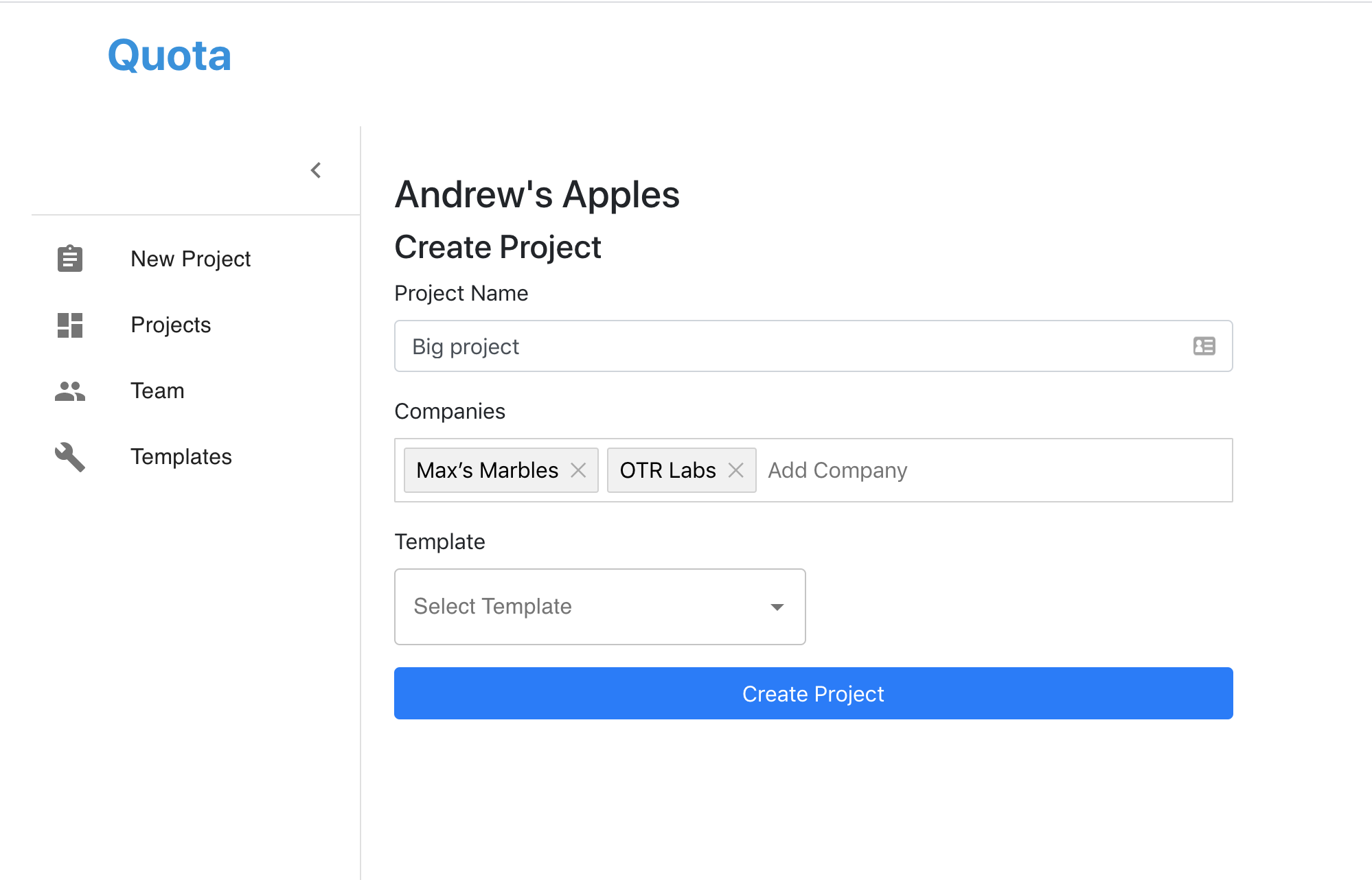Open the Team menu item

coord(157,391)
